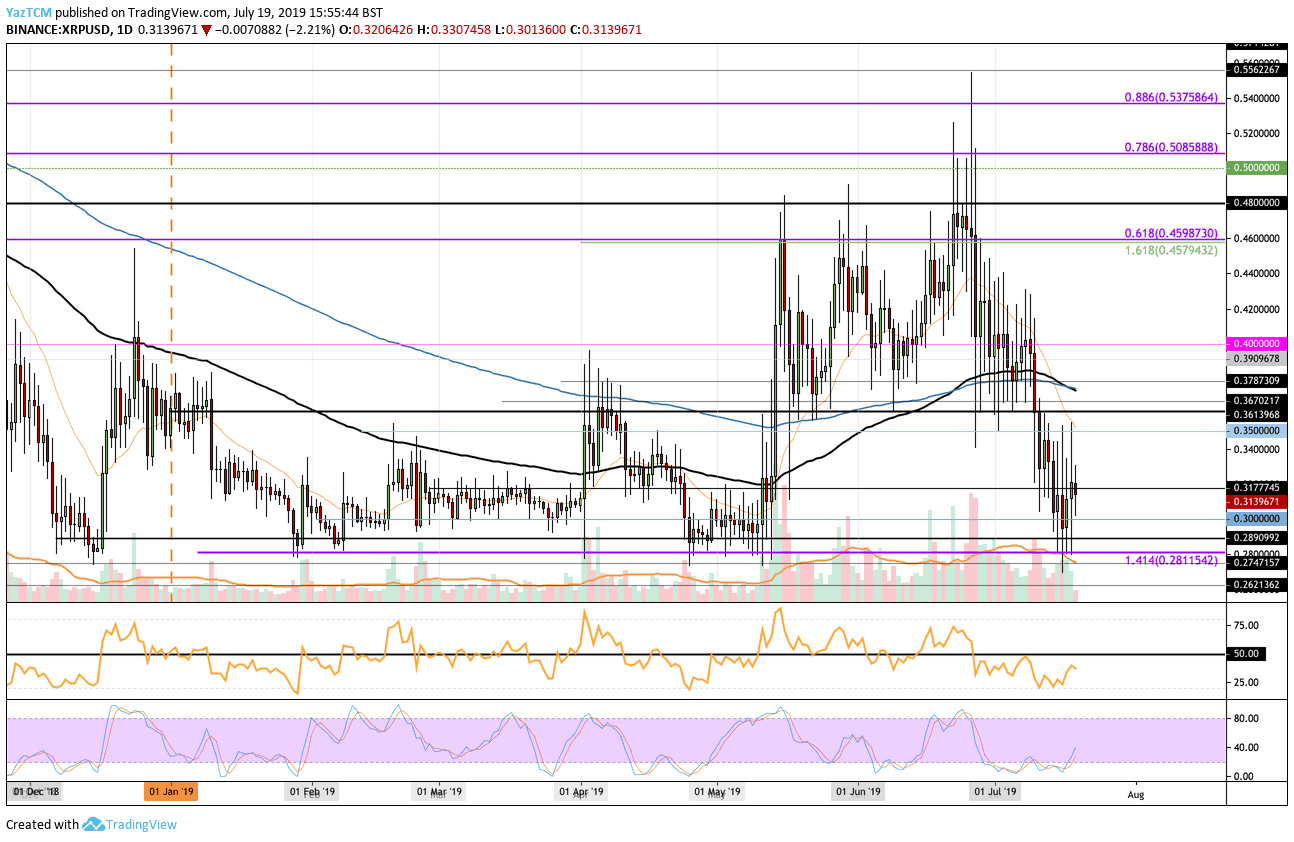Screen dimensions: 1294x842
Task: Click the 01 Apr '19 date label
Action: click(x=581, y=792)
